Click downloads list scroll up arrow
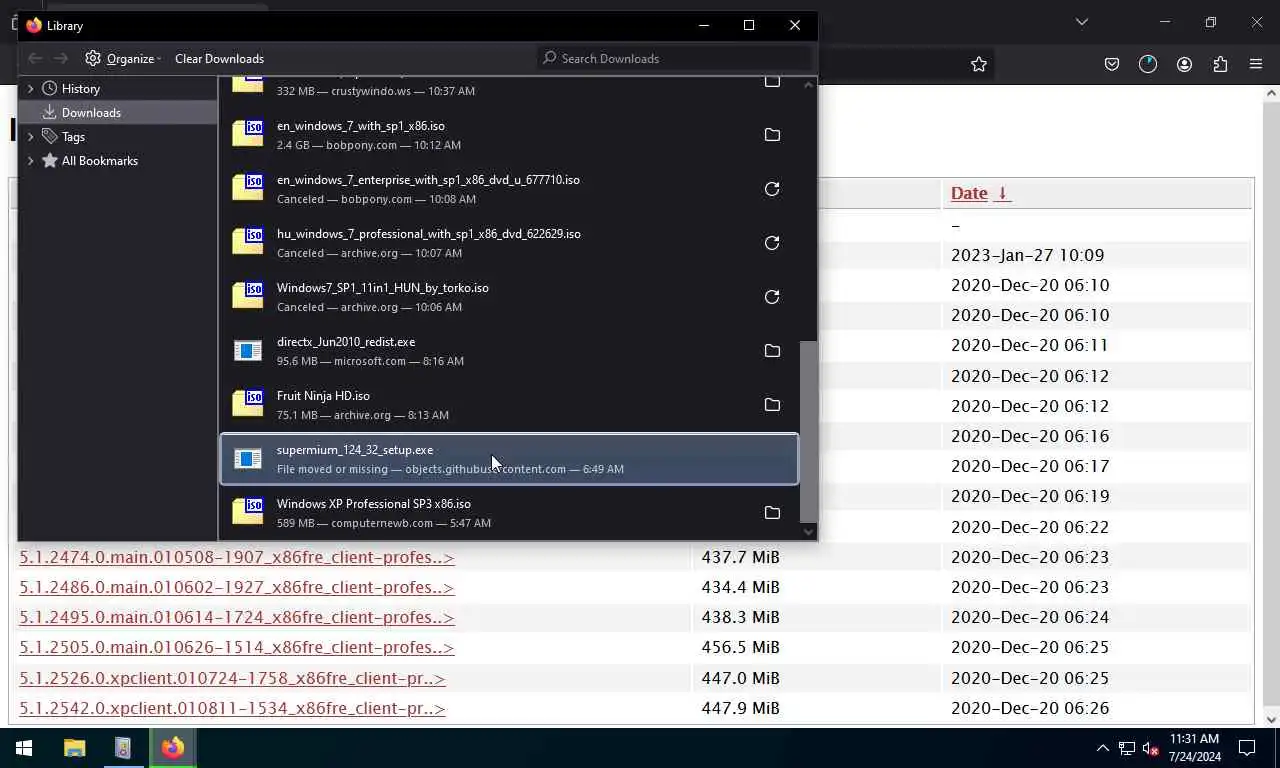Image resolution: width=1280 pixels, height=768 pixels. click(809, 85)
